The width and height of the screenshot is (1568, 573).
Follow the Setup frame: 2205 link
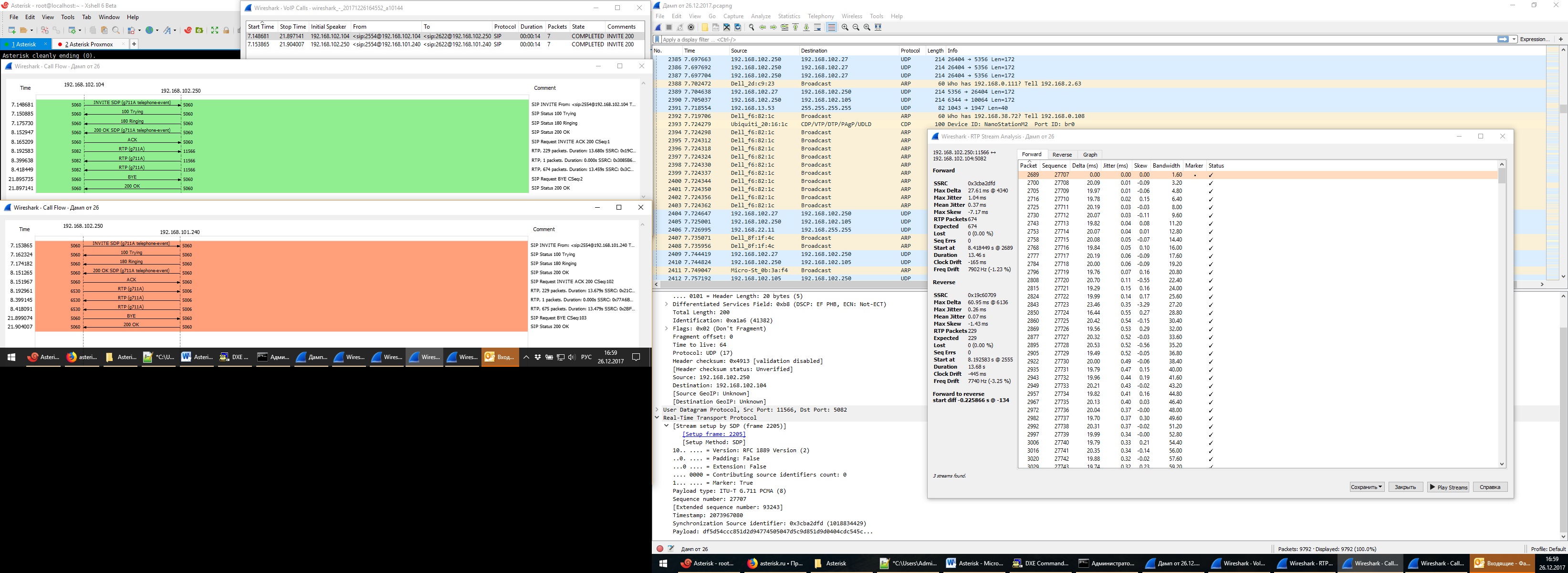pos(713,434)
